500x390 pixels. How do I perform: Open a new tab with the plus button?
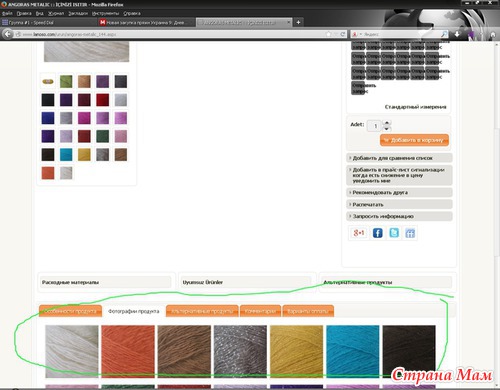pyautogui.click(x=298, y=22)
